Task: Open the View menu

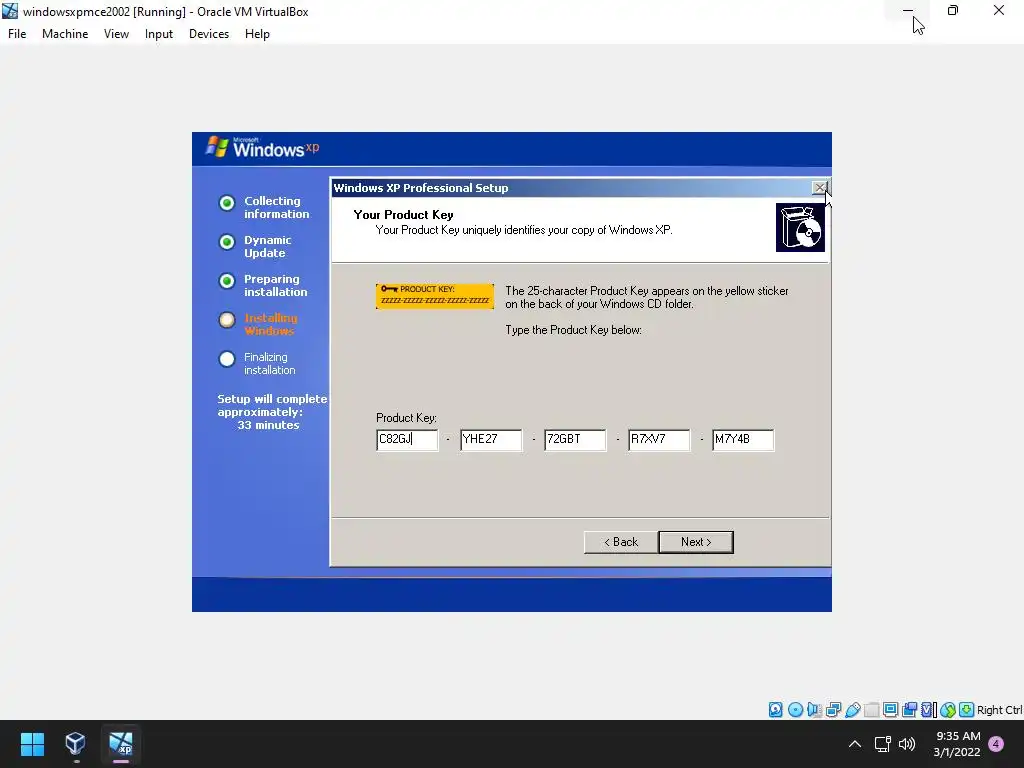Action: tap(116, 34)
